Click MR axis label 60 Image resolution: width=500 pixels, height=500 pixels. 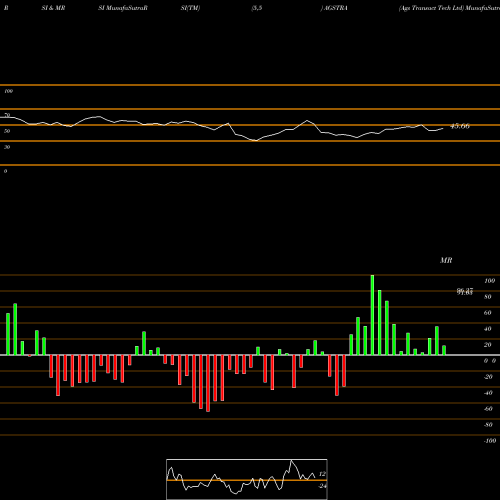click(488, 313)
